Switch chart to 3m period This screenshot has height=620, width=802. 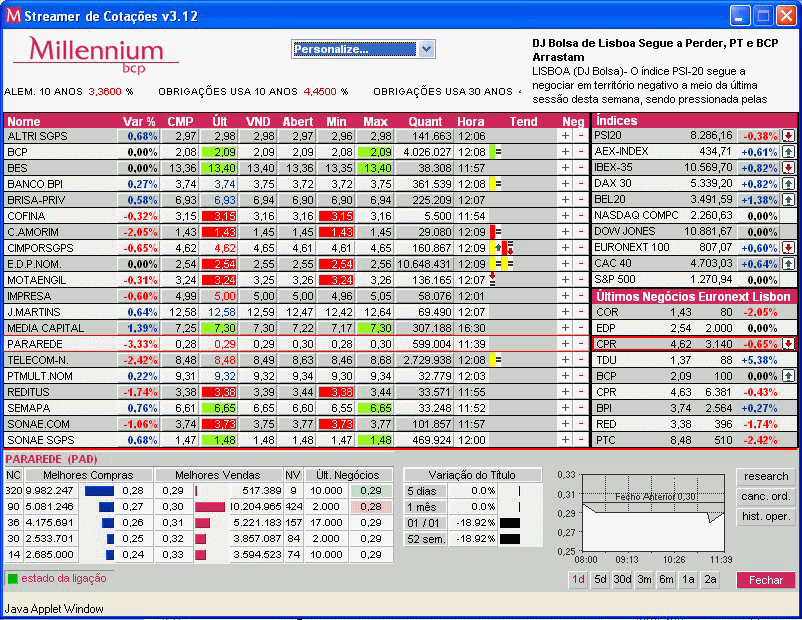[644, 580]
